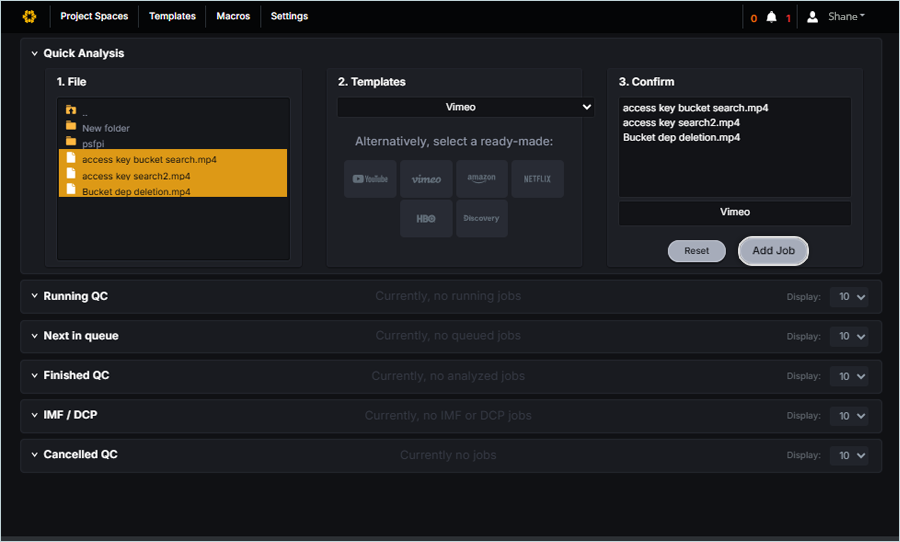Pick the Netflix ready-made template

pyautogui.click(x=538, y=179)
